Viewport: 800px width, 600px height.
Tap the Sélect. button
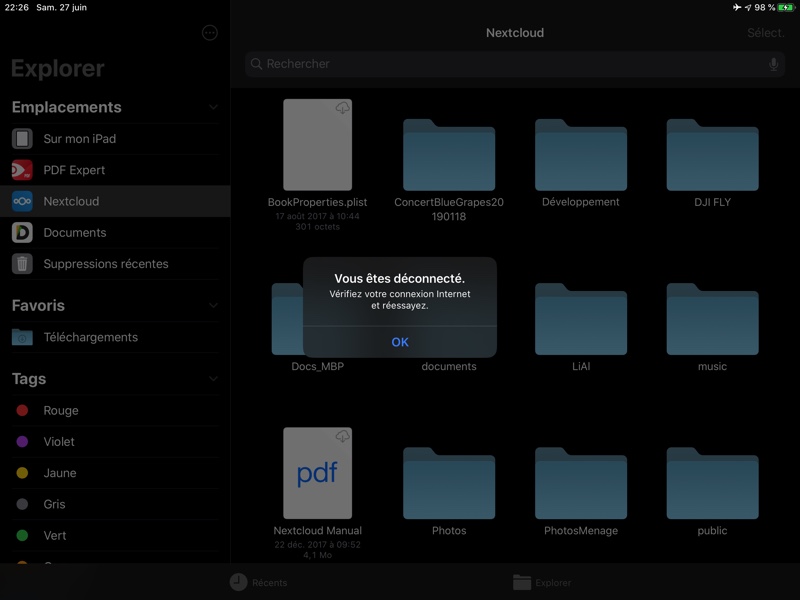coord(764,33)
